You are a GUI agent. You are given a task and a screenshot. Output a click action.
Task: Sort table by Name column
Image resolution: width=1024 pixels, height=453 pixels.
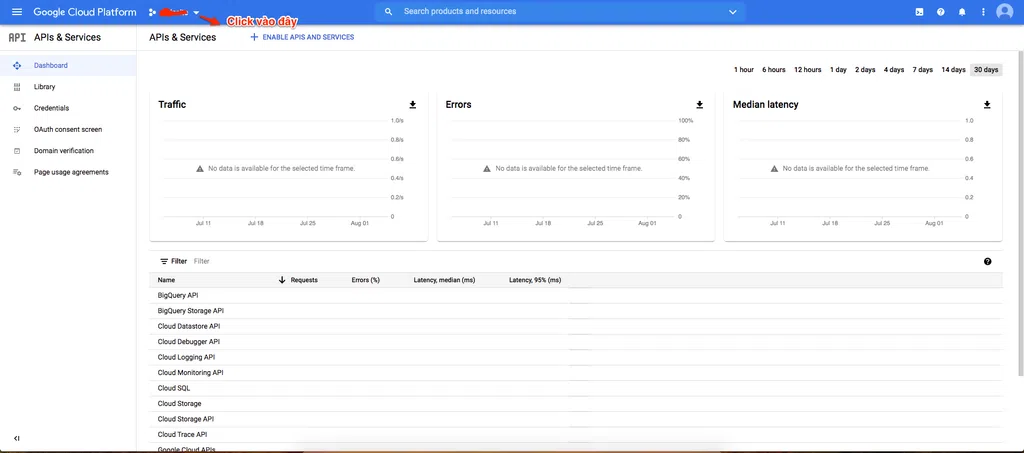167,280
